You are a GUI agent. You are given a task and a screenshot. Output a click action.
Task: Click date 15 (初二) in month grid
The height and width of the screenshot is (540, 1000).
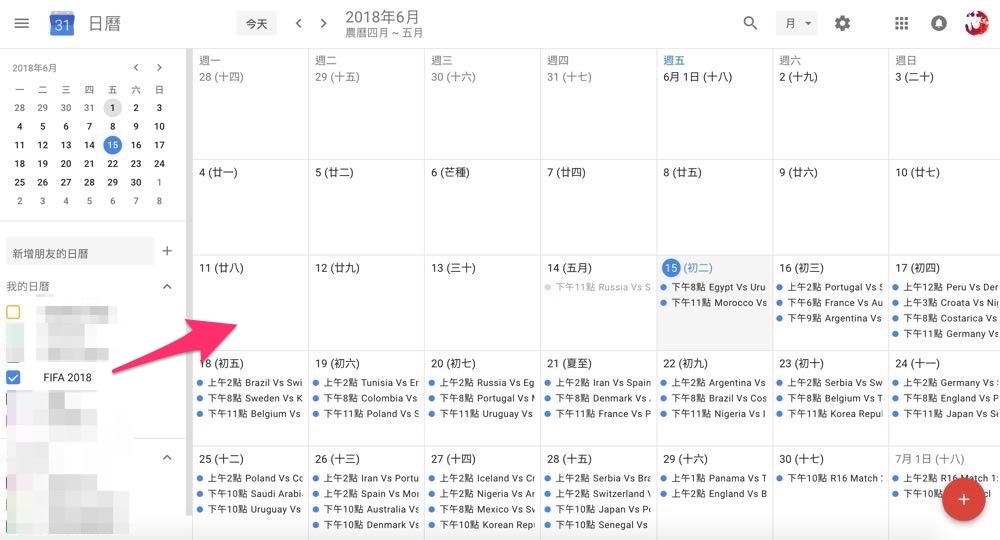[687, 268]
